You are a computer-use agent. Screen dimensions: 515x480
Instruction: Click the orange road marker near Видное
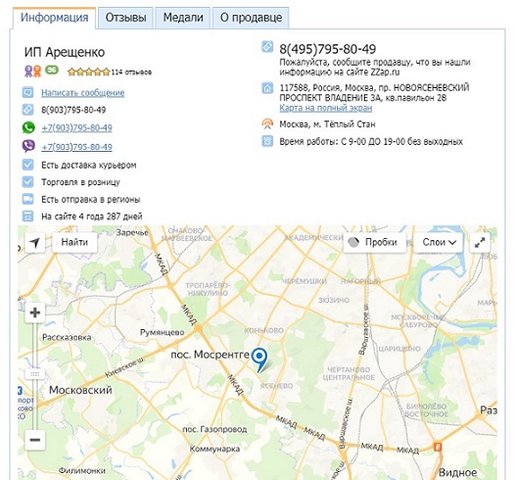point(438,446)
